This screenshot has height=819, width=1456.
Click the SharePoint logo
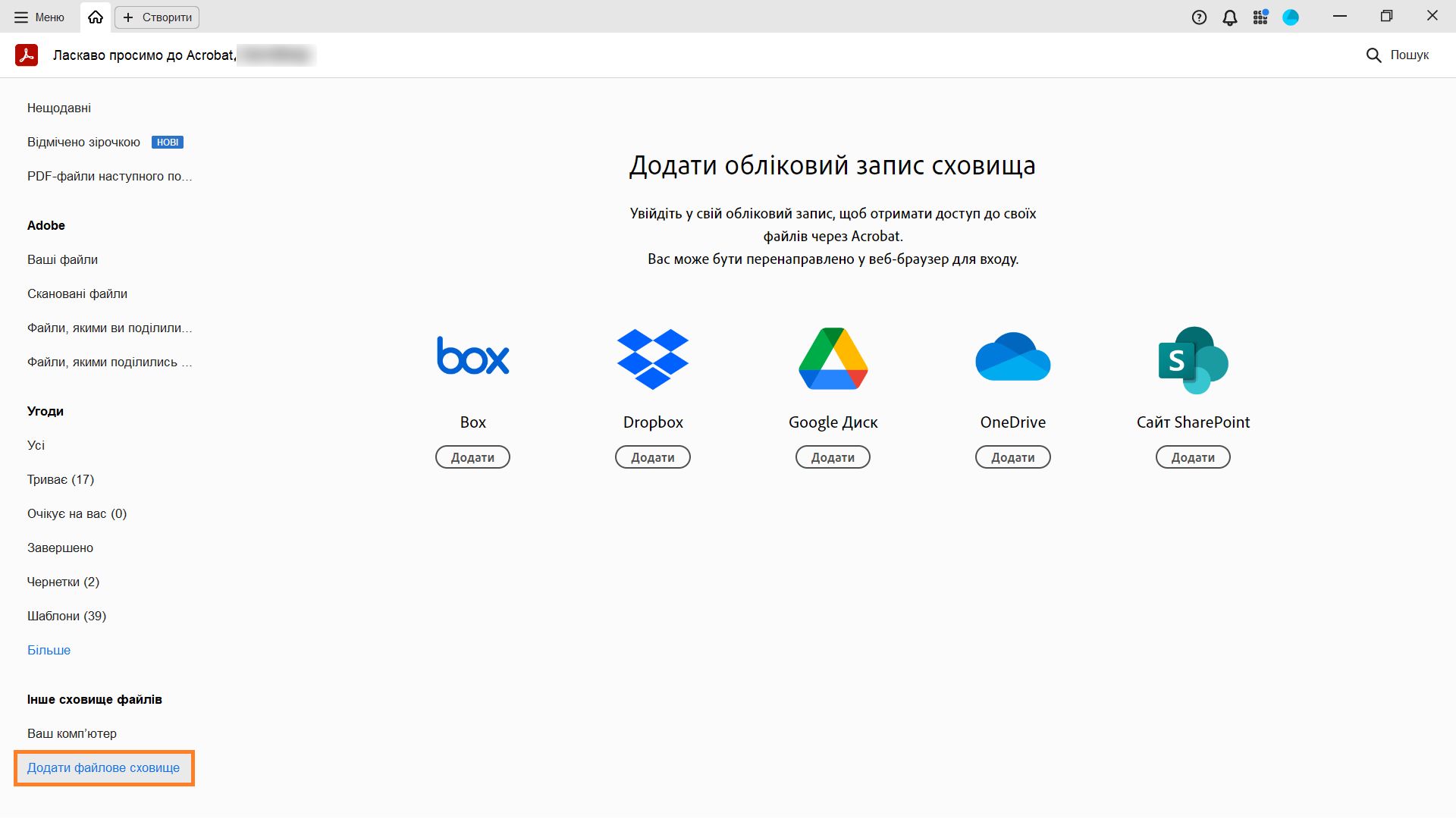1193,359
